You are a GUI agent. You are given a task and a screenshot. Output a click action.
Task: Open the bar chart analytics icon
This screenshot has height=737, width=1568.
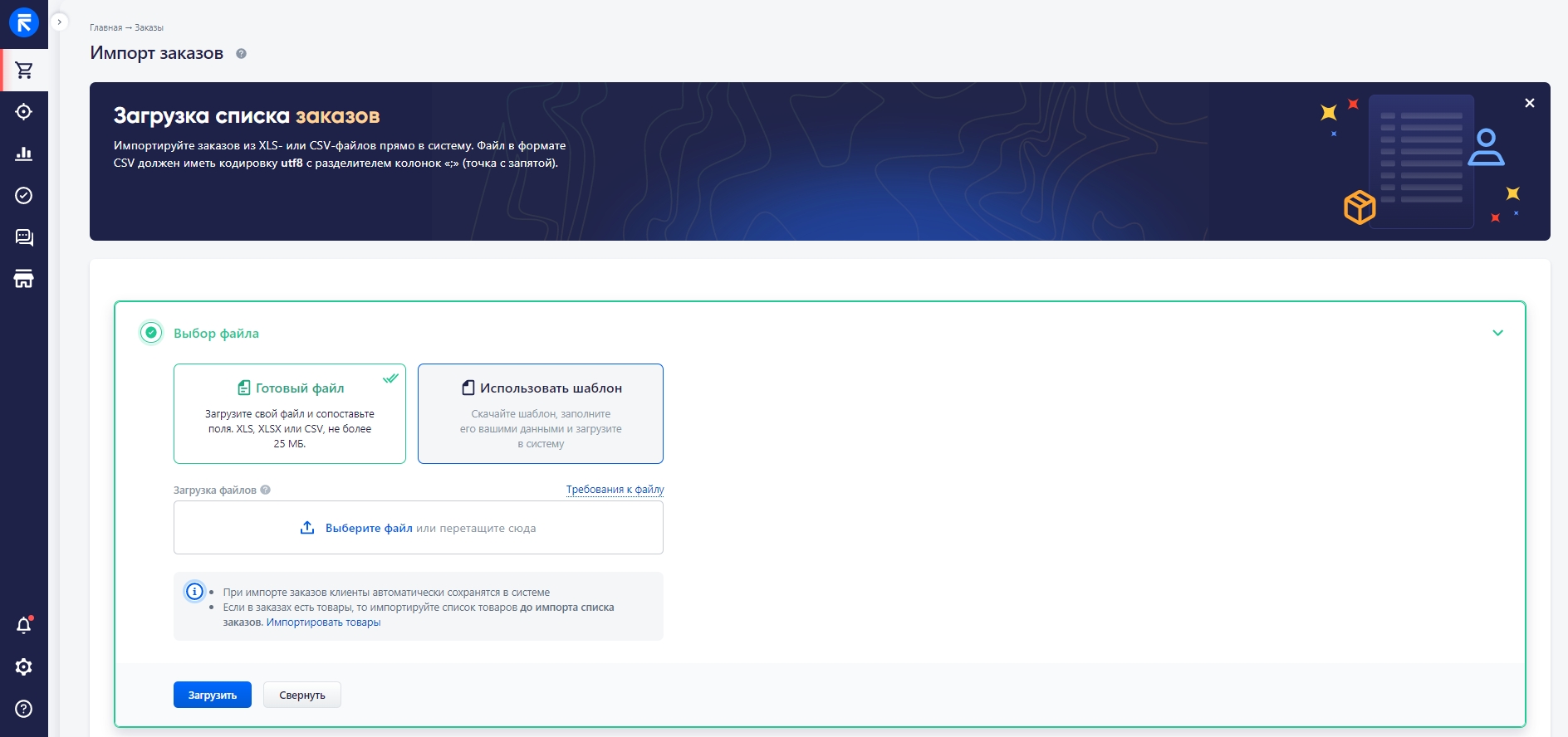pos(24,154)
